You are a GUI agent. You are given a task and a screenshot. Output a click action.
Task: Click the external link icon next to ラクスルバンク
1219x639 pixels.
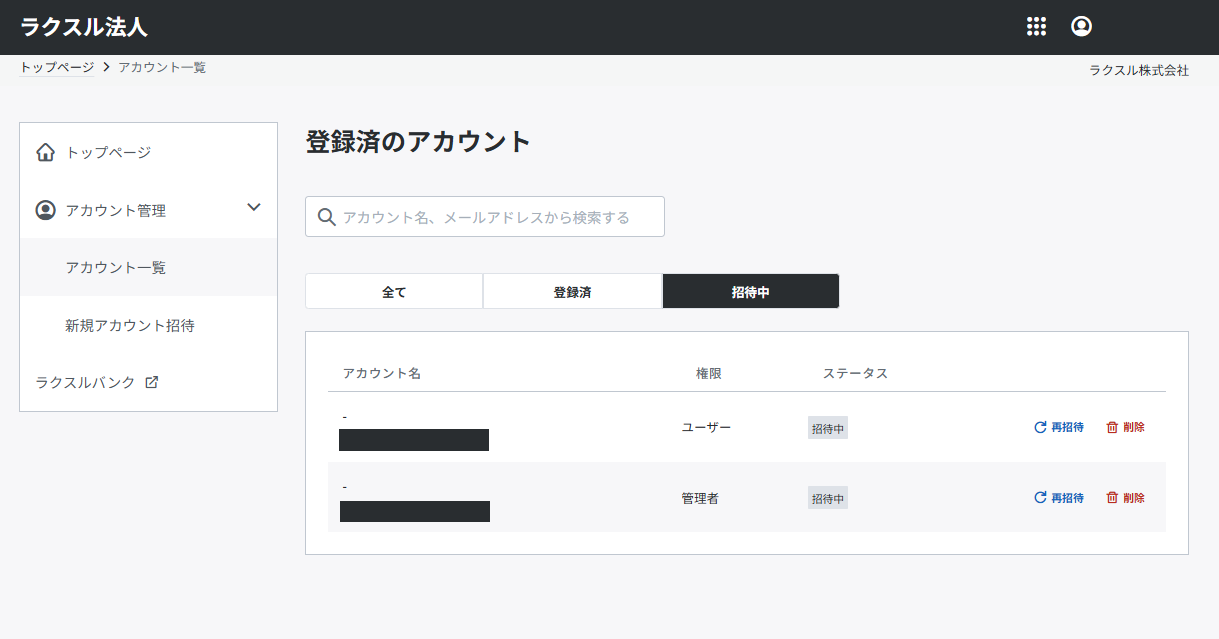click(152, 382)
